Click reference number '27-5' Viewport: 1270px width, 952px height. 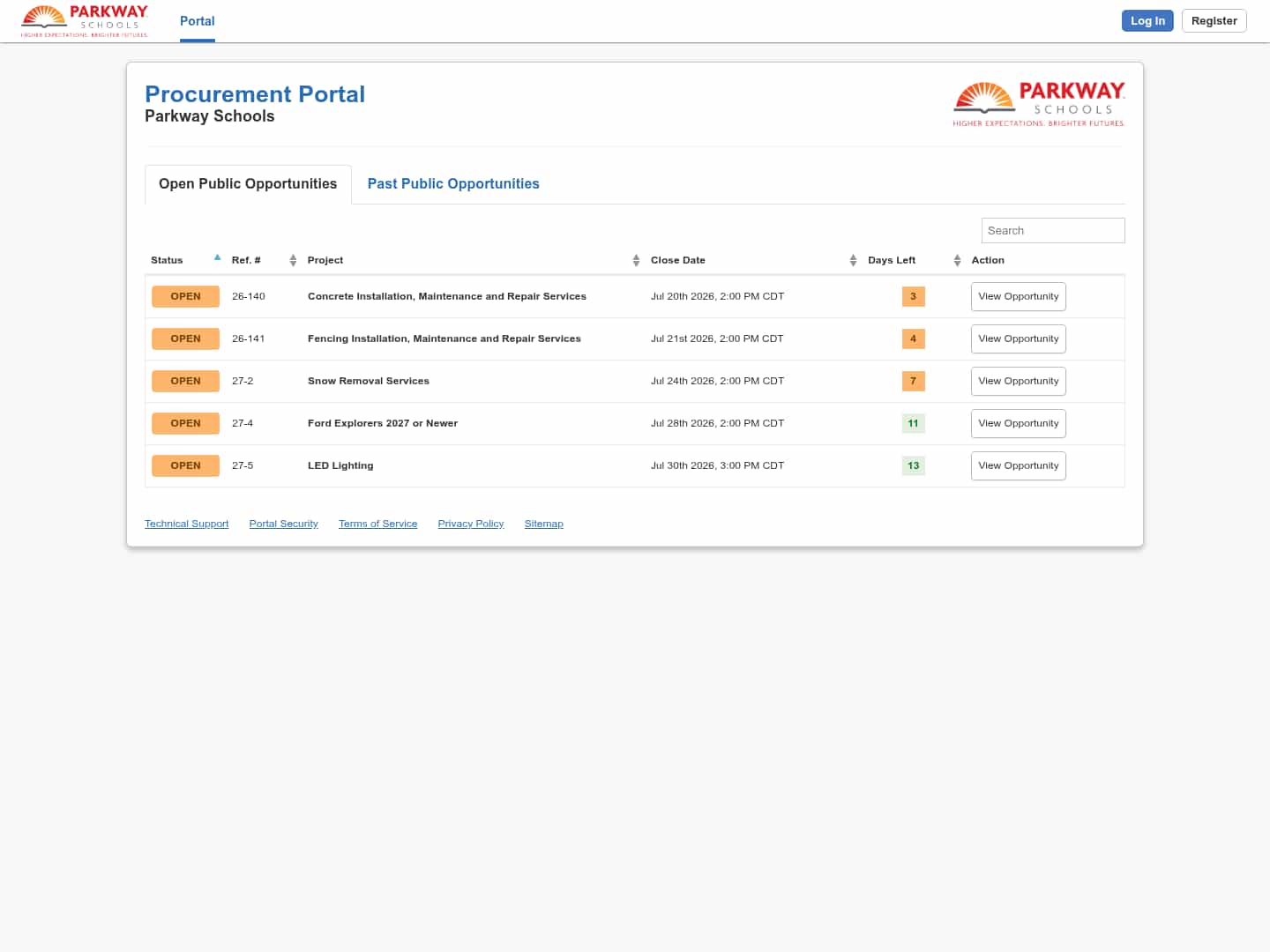[243, 465]
